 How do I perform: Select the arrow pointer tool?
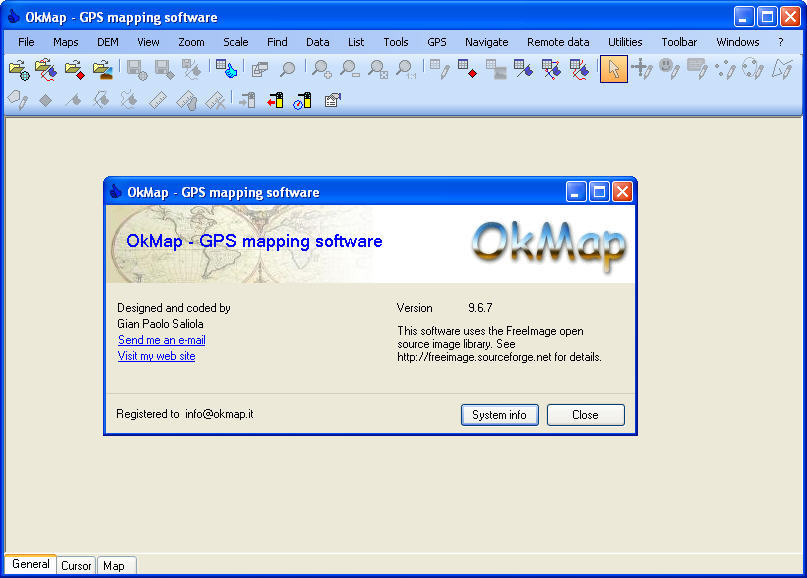point(614,71)
